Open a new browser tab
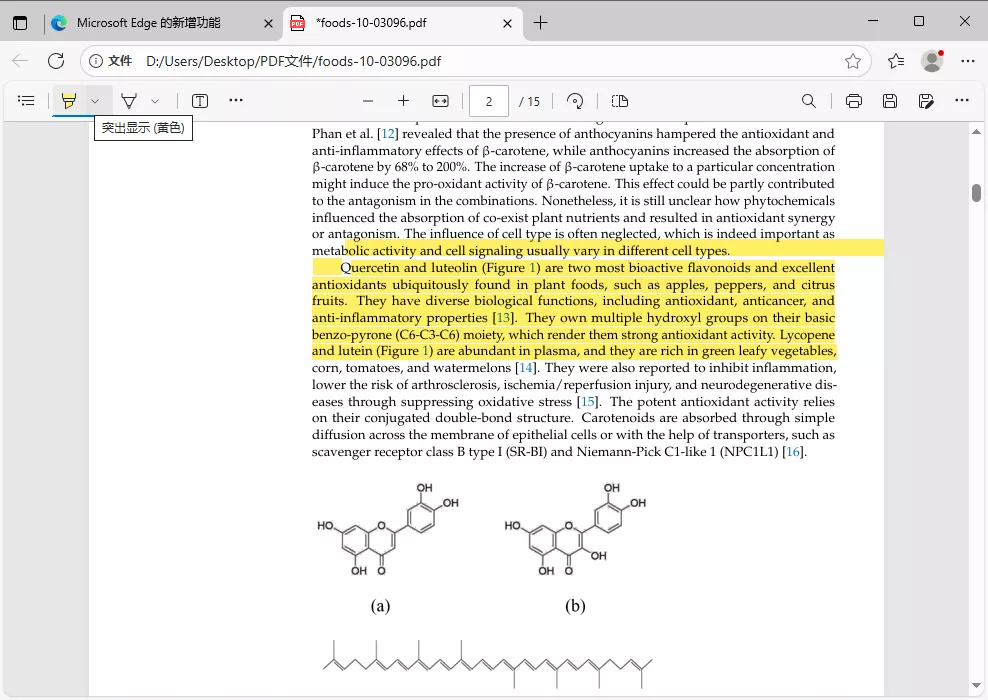 [x=540, y=23]
